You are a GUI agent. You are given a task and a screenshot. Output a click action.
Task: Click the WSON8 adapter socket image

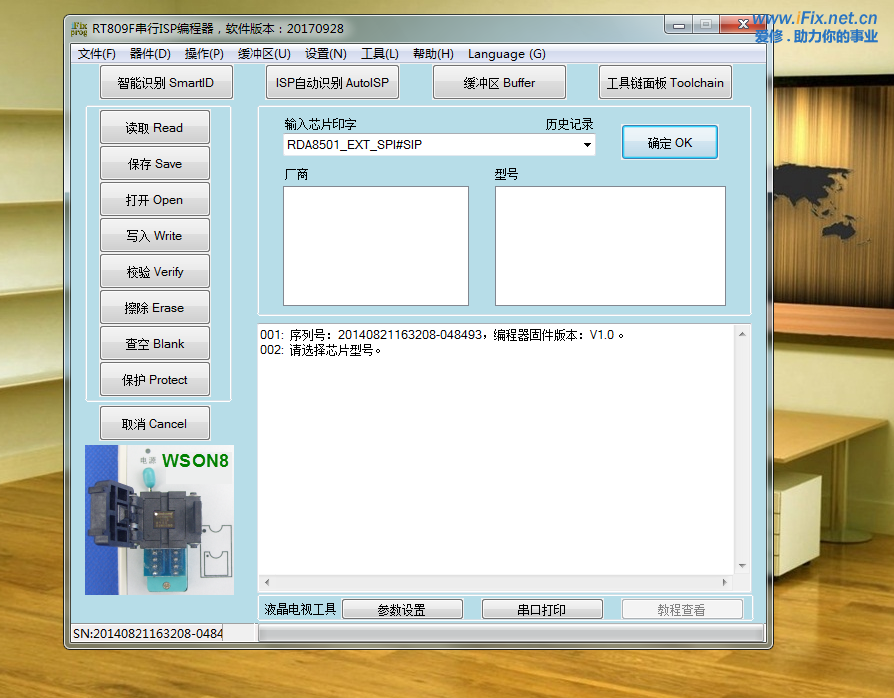click(x=159, y=519)
